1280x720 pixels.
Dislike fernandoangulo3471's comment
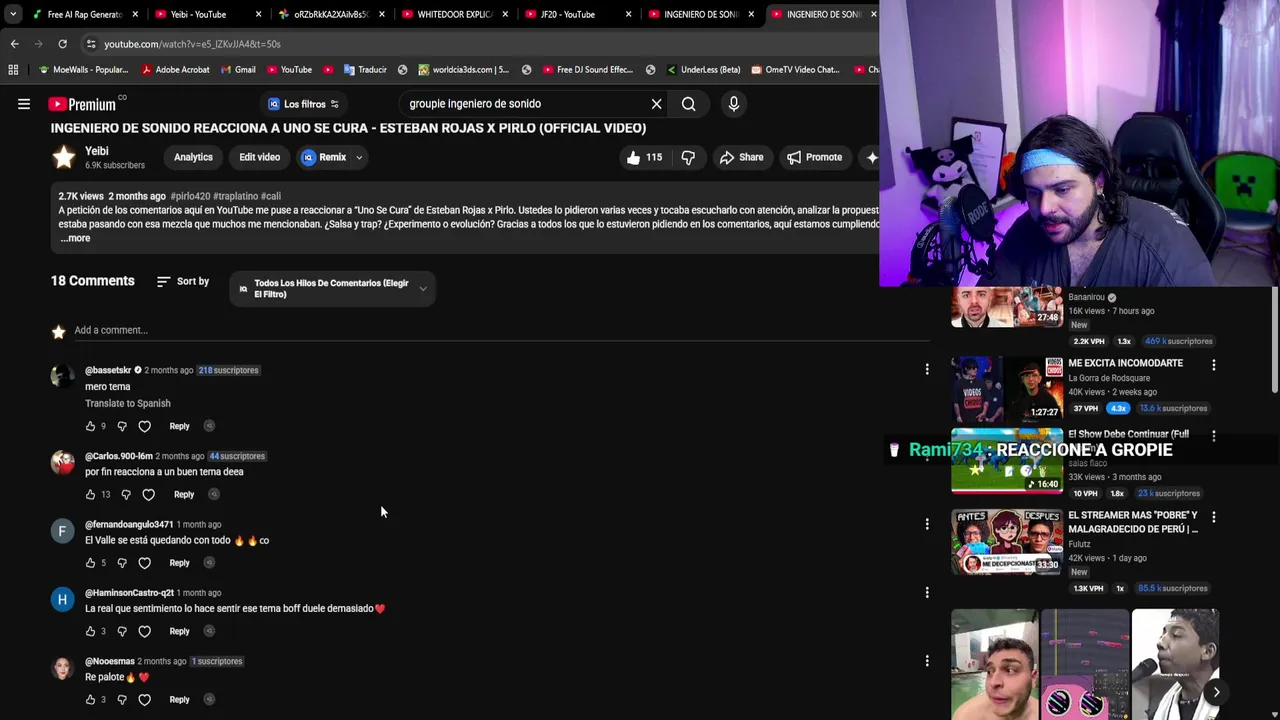coord(122,563)
